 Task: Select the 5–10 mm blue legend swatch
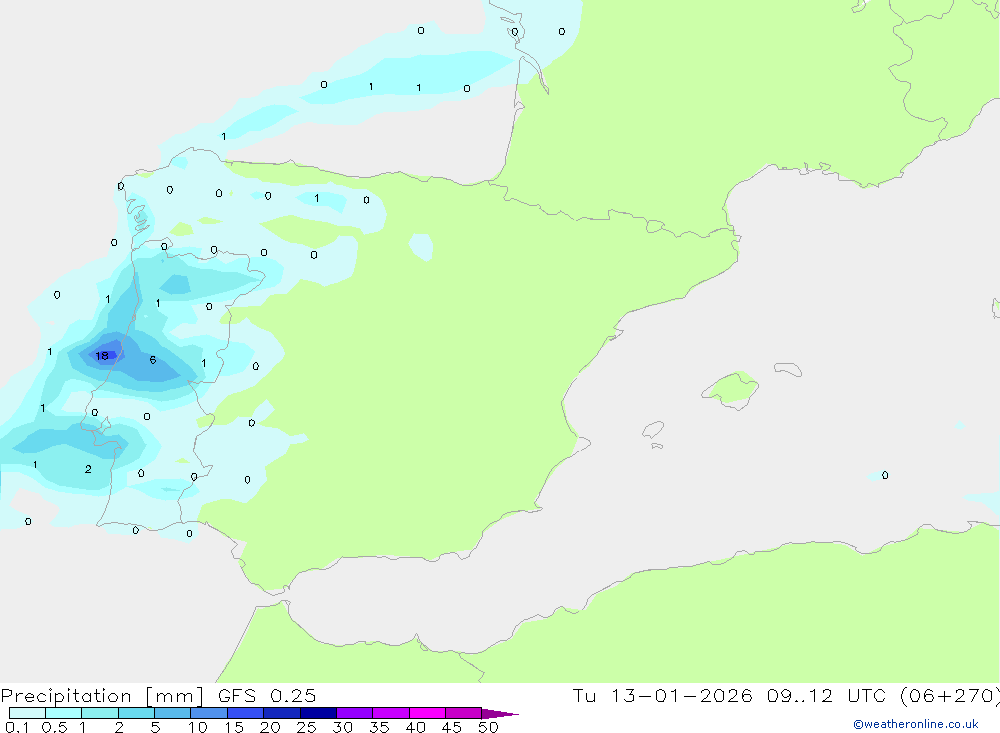pos(172,713)
